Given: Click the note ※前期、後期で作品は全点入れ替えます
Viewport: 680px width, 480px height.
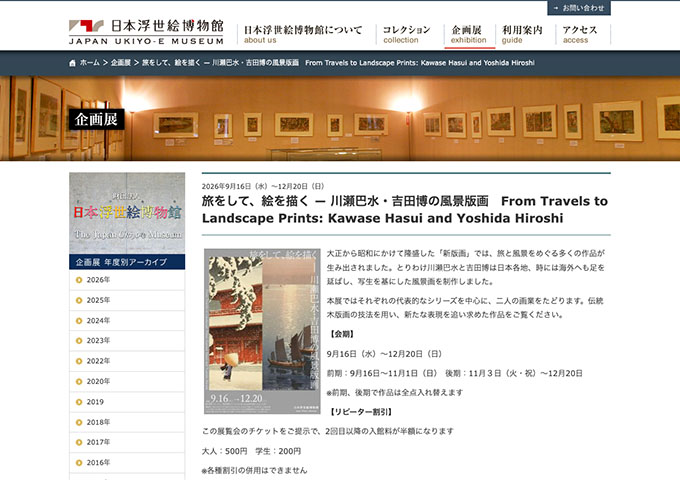Looking at the screenshot, I should (395, 392).
